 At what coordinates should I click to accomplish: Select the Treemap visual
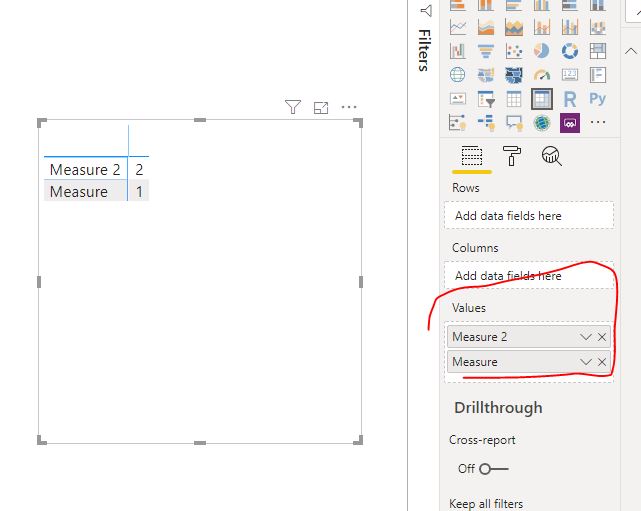tap(598, 51)
